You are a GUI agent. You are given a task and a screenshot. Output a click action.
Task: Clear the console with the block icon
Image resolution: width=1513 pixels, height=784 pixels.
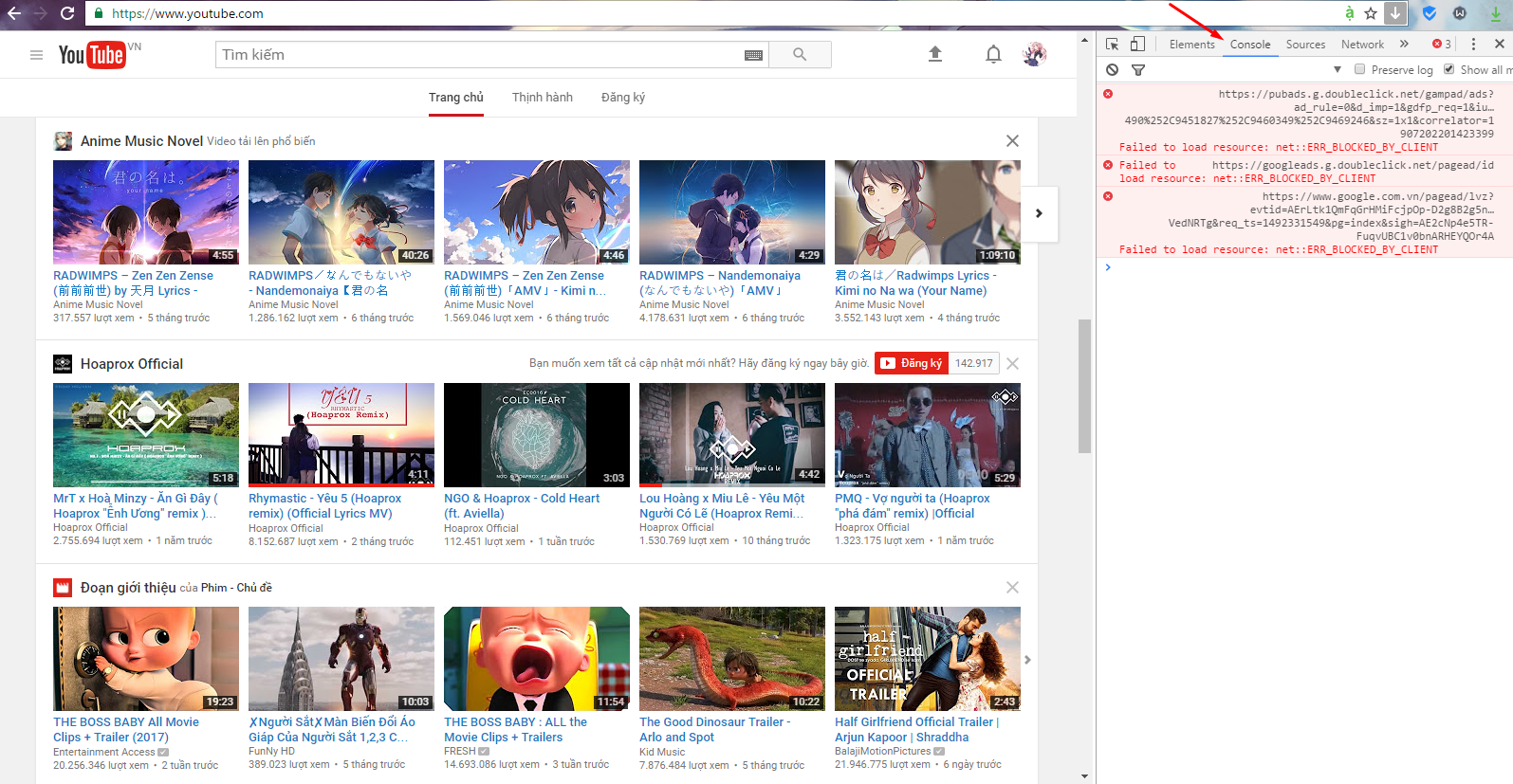coord(1113,69)
